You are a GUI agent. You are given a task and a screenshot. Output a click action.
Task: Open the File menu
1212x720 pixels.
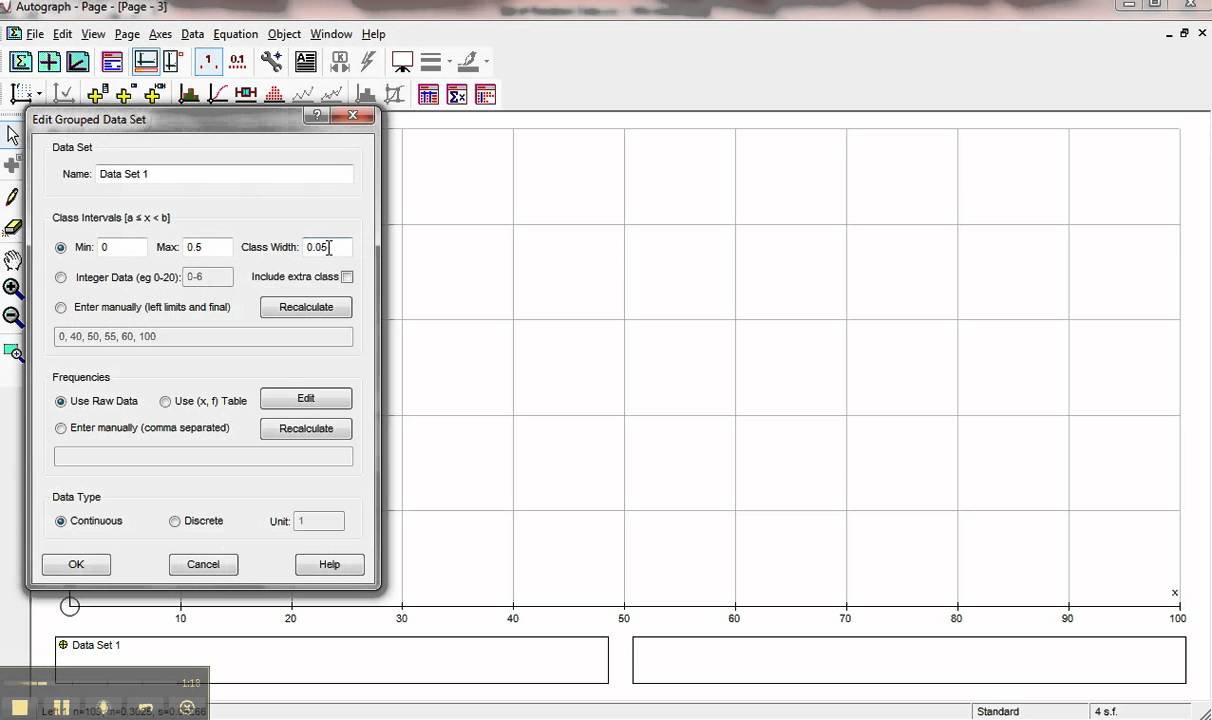[35, 34]
